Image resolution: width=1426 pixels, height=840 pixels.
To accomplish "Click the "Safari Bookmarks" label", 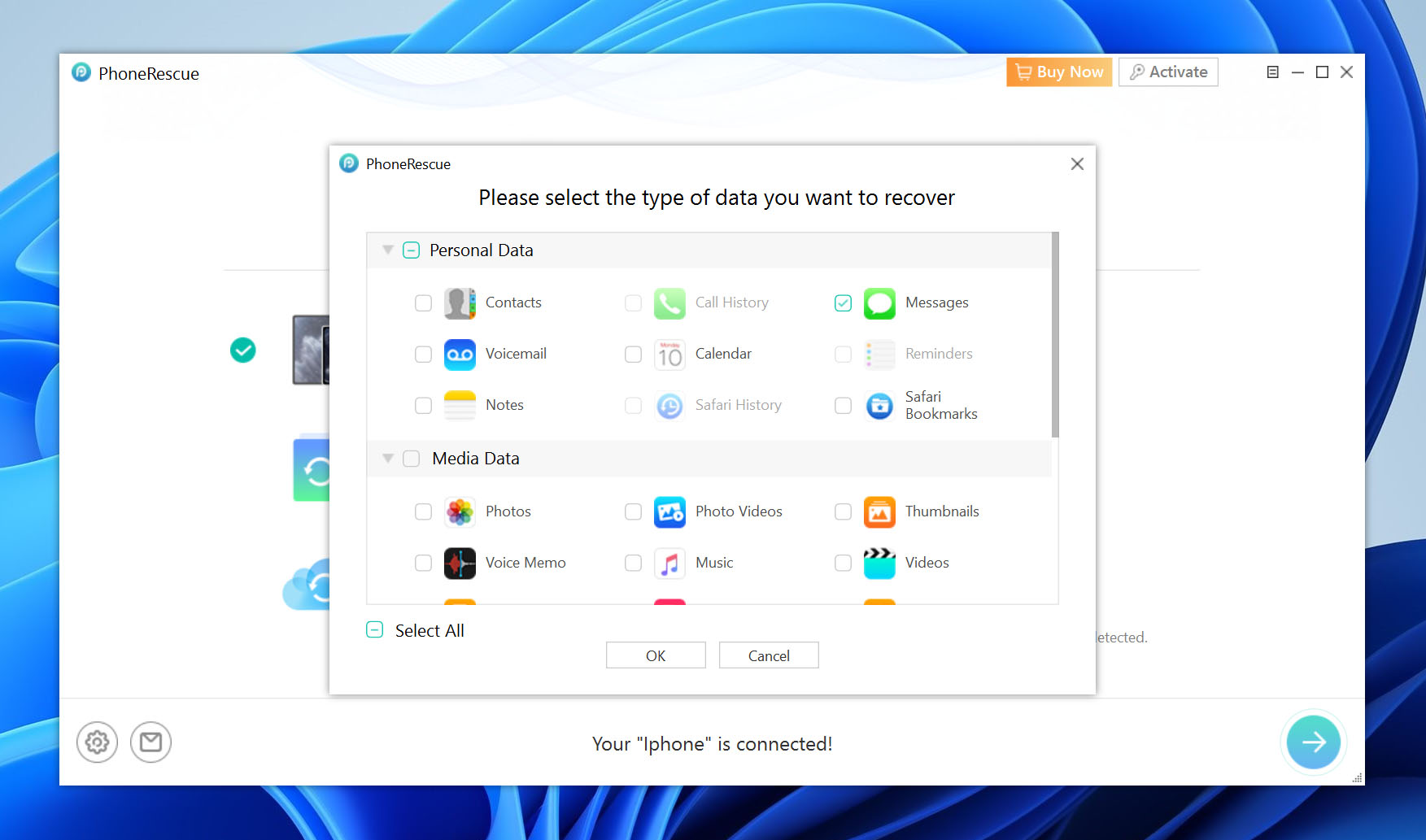I will [x=941, y=405].
